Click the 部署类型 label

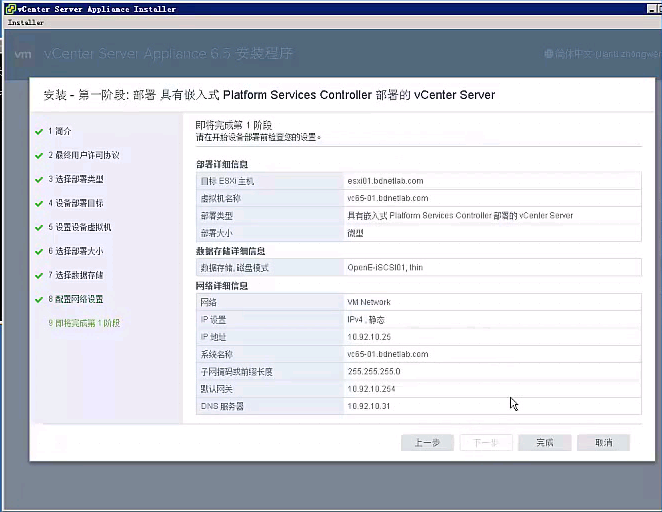pyautogui.click(x=217, y=216)
